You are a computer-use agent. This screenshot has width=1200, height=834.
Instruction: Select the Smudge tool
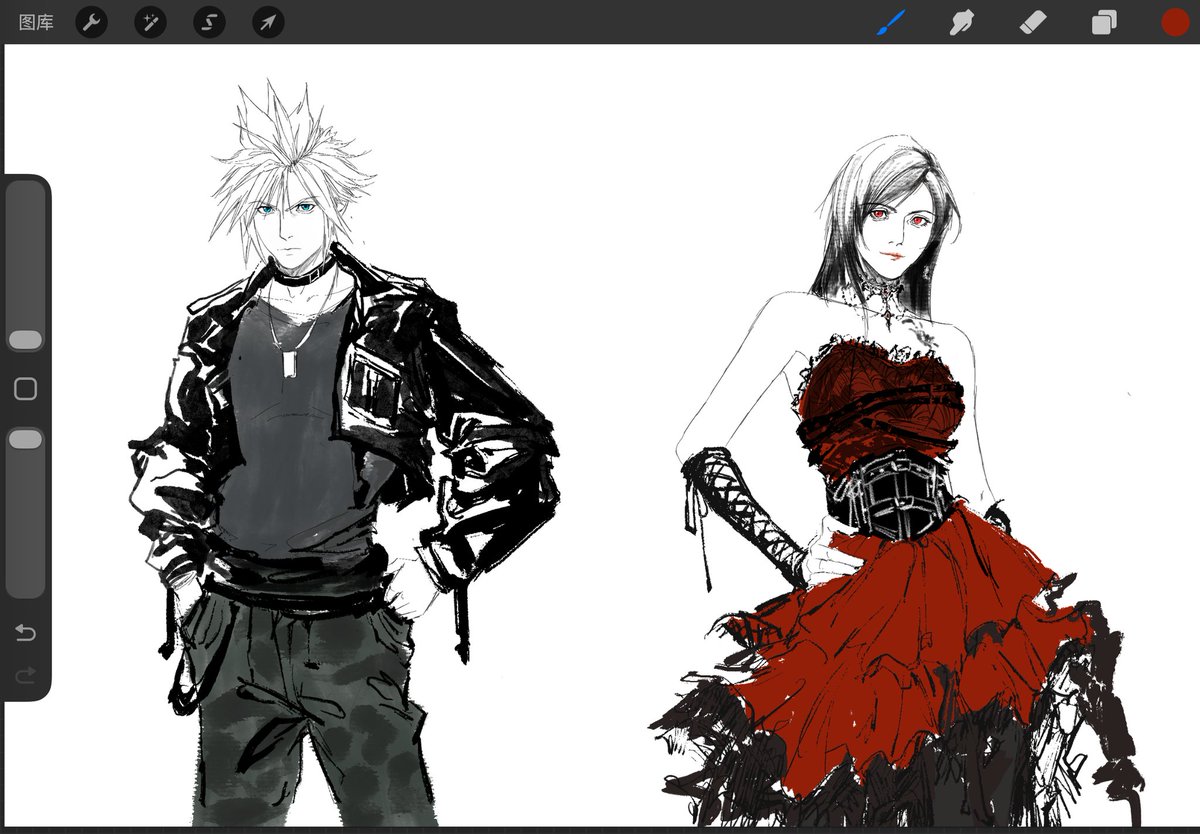point(962,22)
